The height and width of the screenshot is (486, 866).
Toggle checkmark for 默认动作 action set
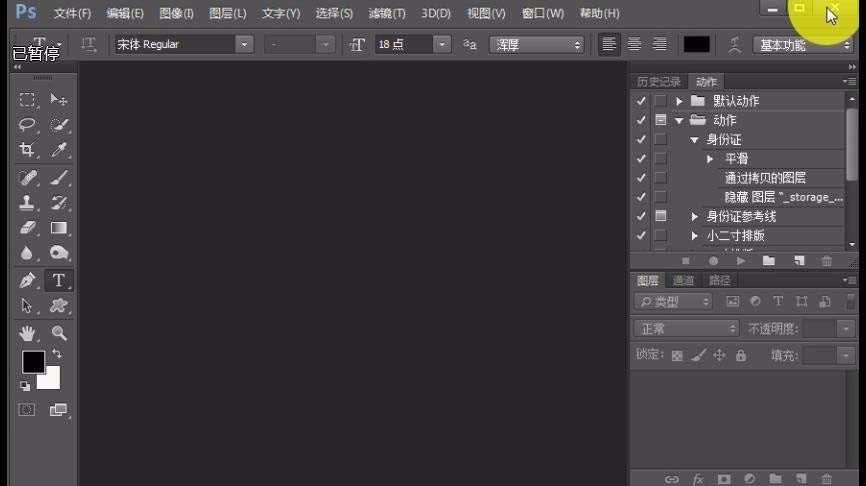641,101
